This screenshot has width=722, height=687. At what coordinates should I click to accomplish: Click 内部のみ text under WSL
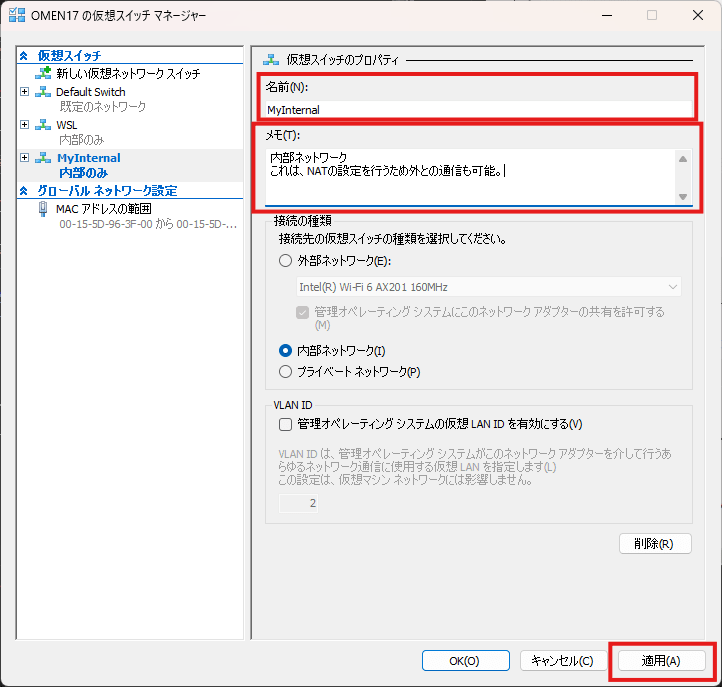click(x=82, y=140)
